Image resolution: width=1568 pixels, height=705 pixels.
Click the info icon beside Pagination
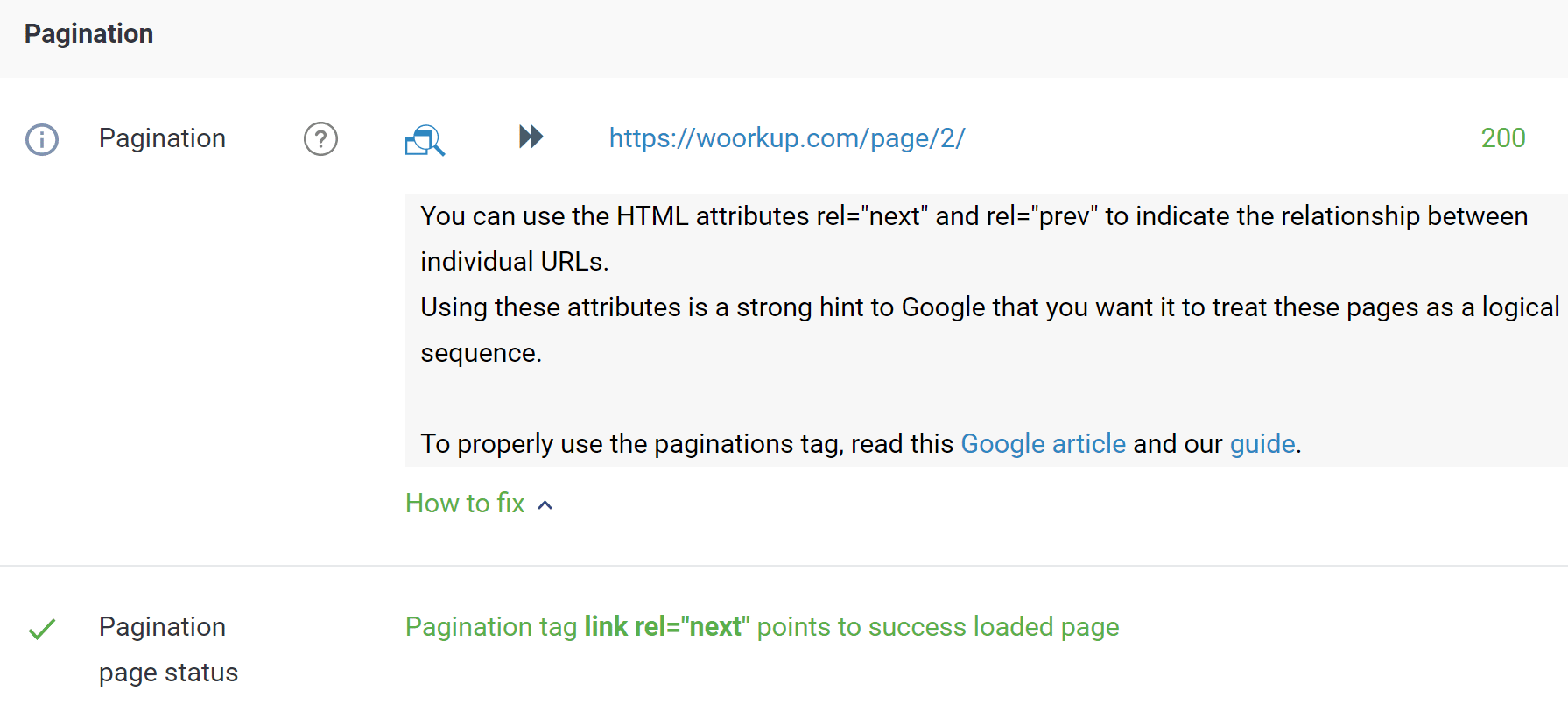[x=42, y=139]
